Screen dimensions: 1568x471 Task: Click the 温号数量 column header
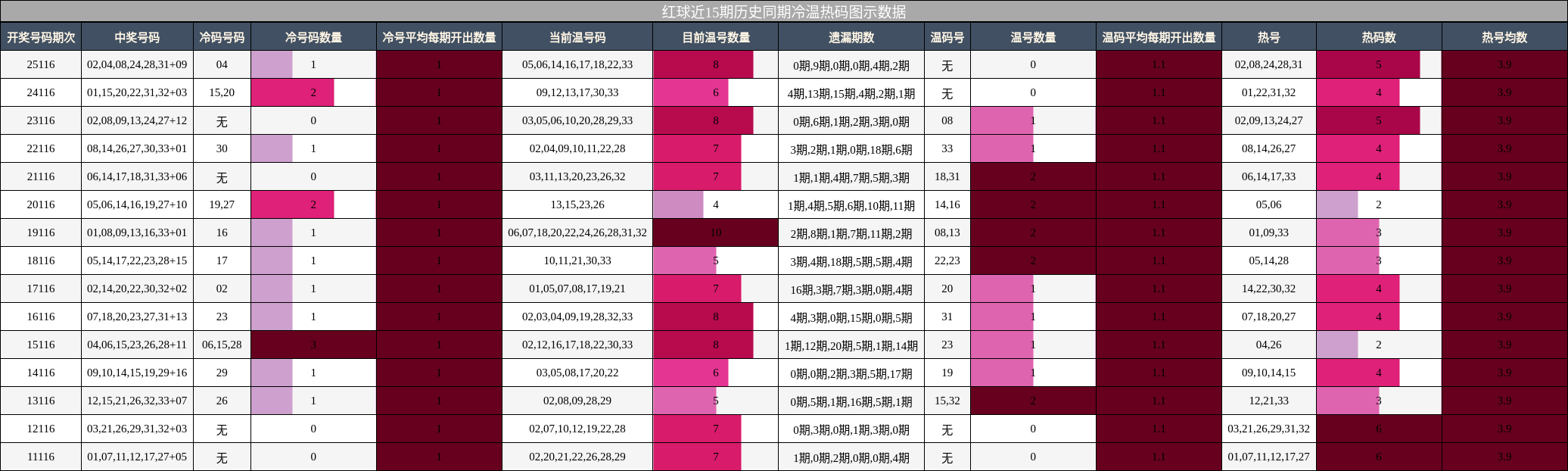tap(1033, 37)
